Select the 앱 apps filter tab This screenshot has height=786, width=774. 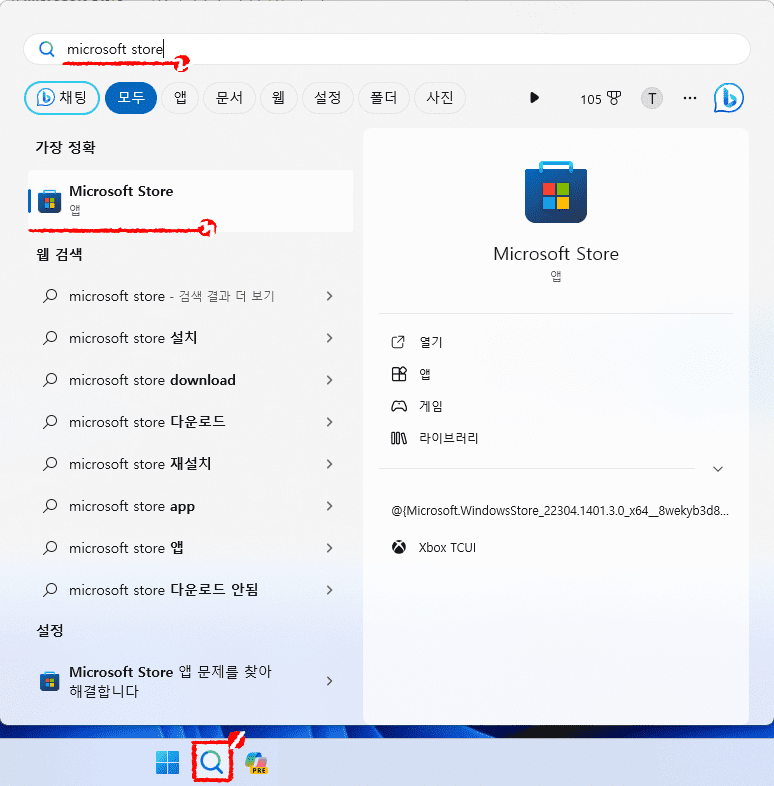click(x=180, y=98)
